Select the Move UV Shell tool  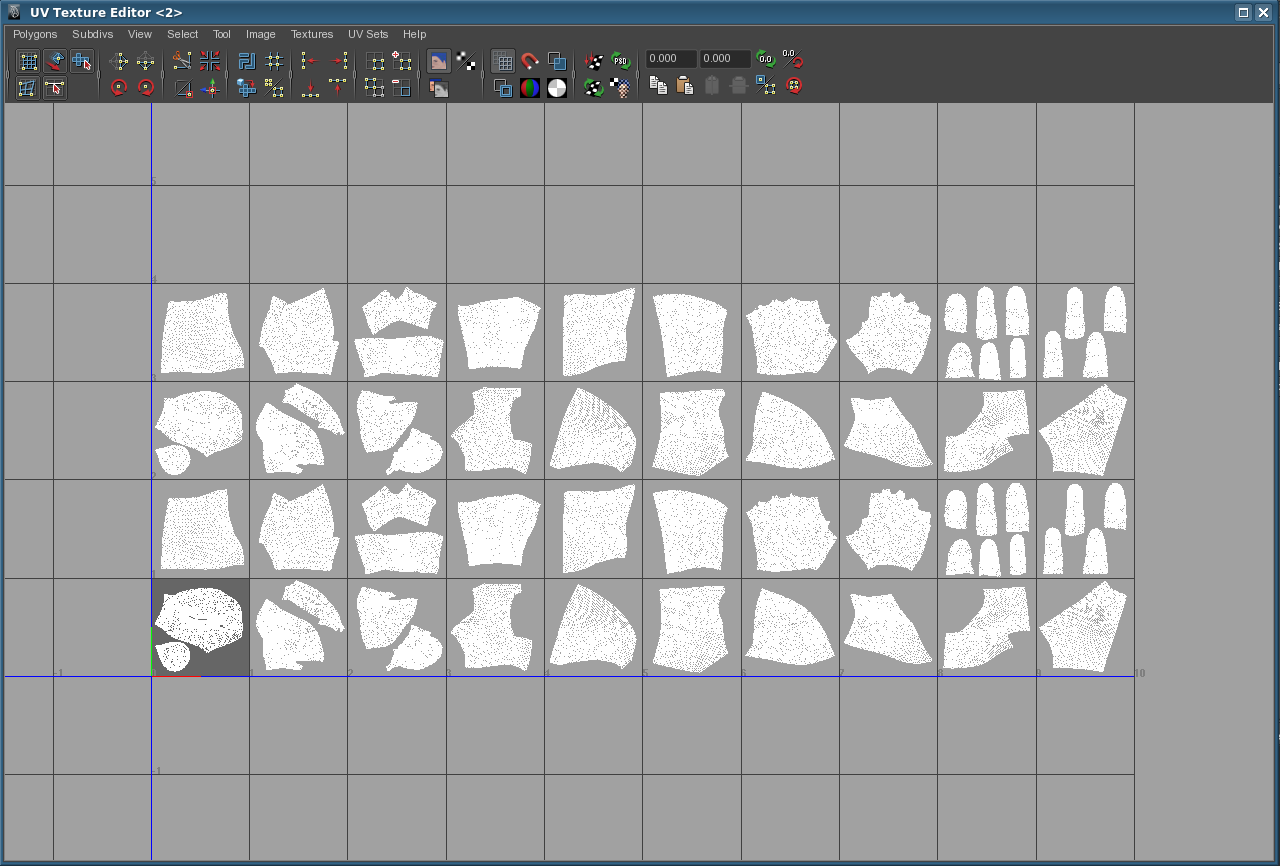coord(55,61)
